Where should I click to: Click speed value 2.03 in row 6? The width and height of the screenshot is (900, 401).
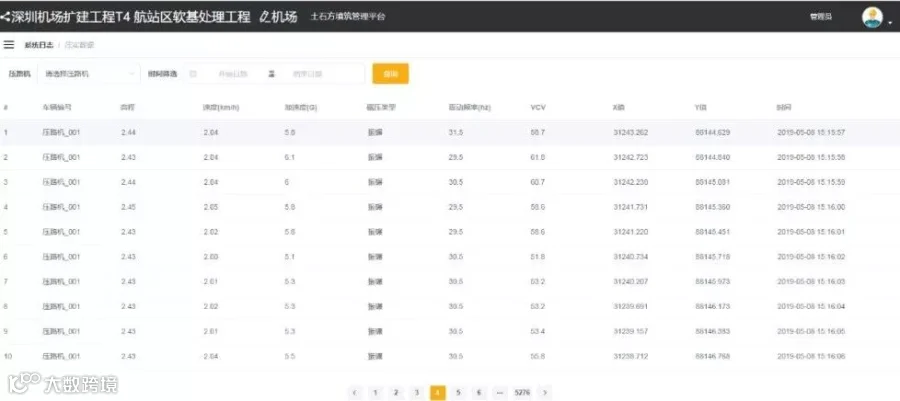[x=211, y=257]
